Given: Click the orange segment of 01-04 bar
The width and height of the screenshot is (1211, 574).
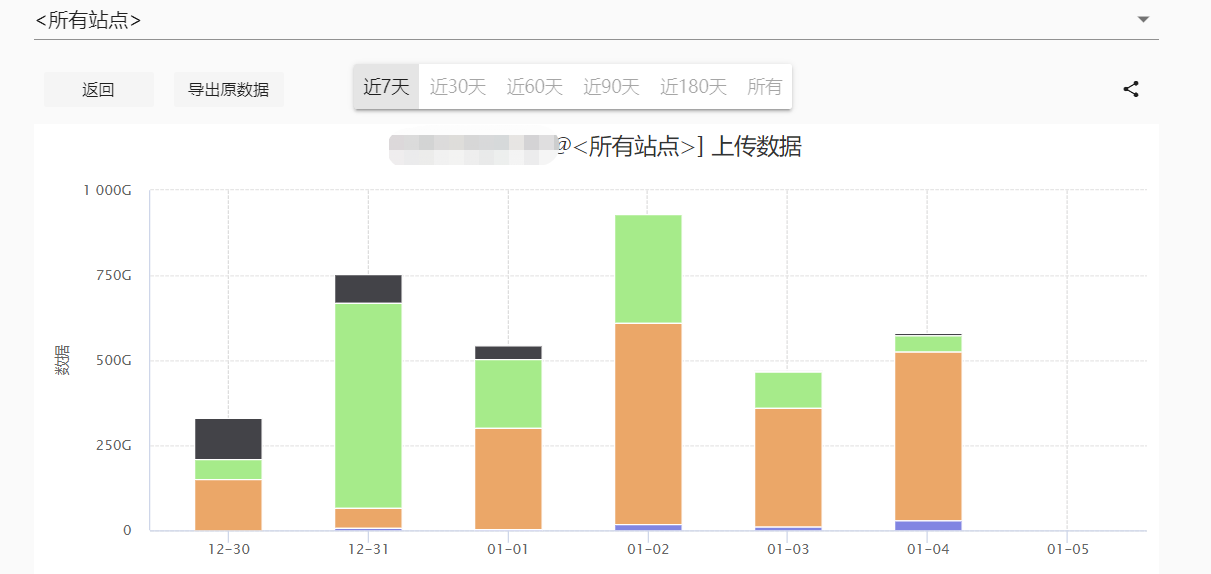Looking at the screenshot, I should click(928, 437).
